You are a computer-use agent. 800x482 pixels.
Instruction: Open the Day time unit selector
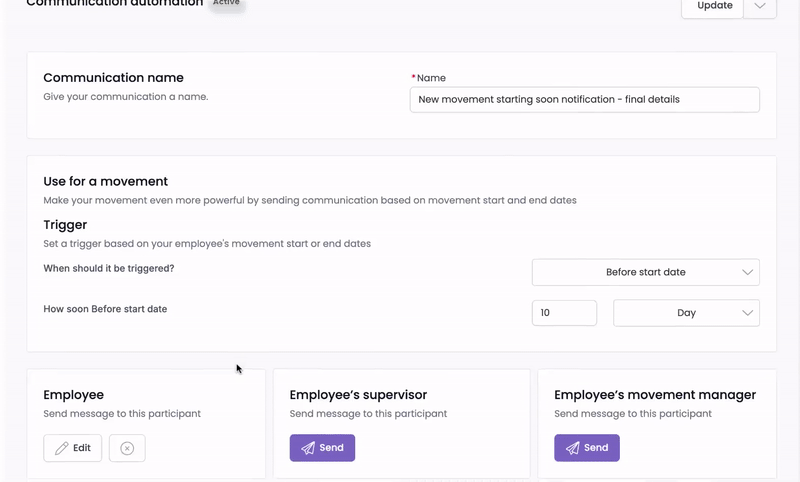coord(685,313)
